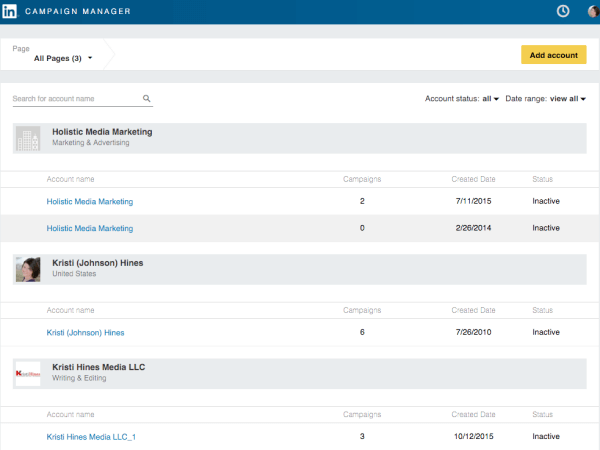Open the Kristi Hines Media LLC_1 account
600x450 pixels.
point(91,437)
